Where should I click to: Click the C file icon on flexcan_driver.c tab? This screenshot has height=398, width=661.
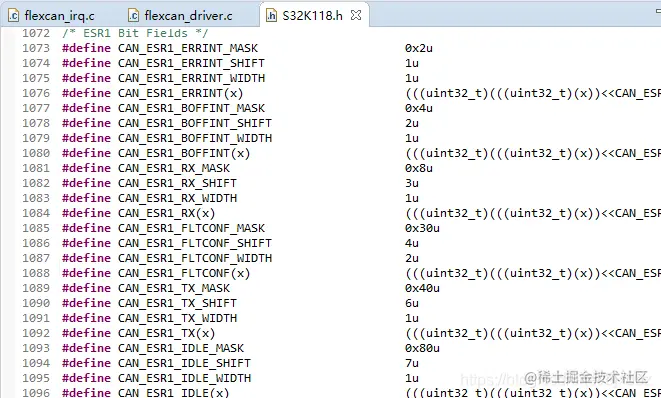coord(133,16)
